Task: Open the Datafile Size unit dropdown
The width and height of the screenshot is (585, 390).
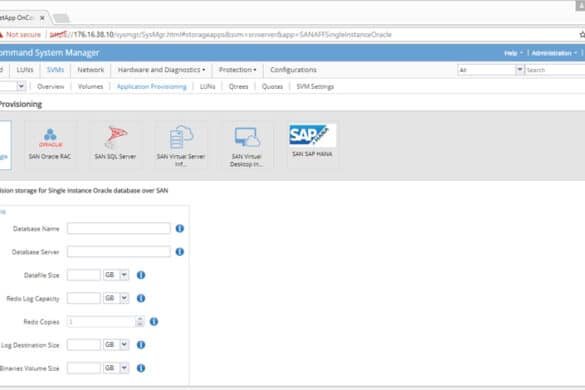Action: coord(124,275)
